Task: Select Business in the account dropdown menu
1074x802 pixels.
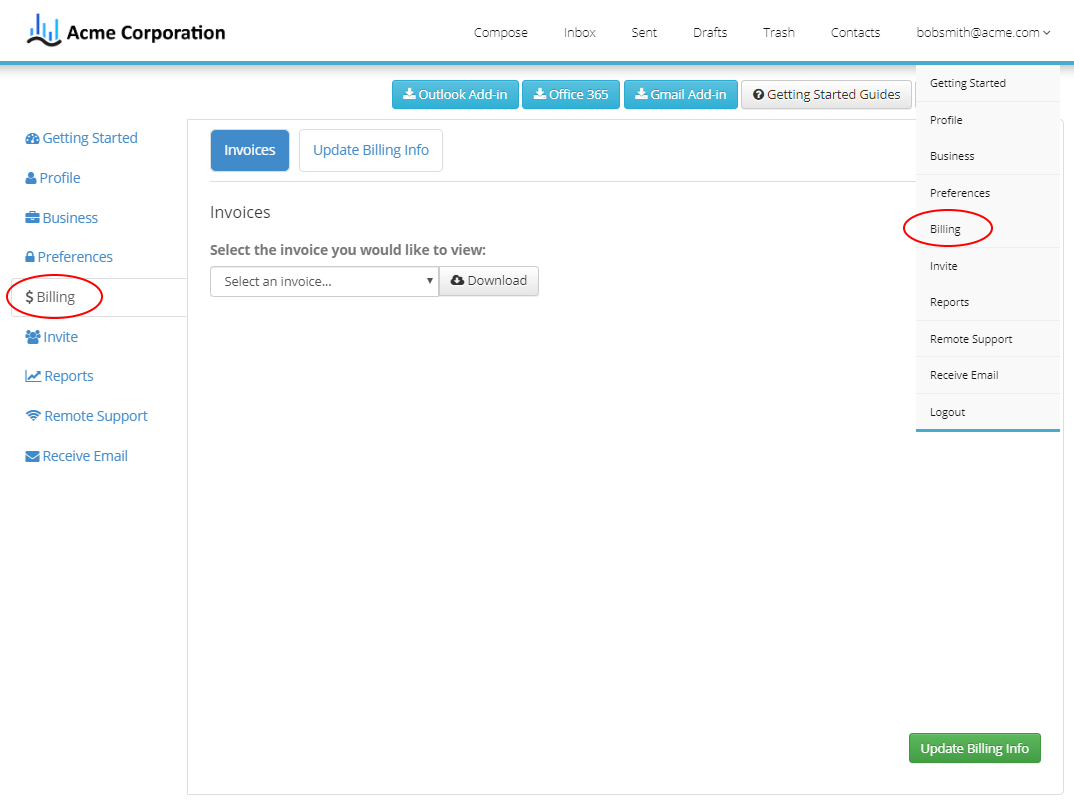Action: tap(988, 156)
